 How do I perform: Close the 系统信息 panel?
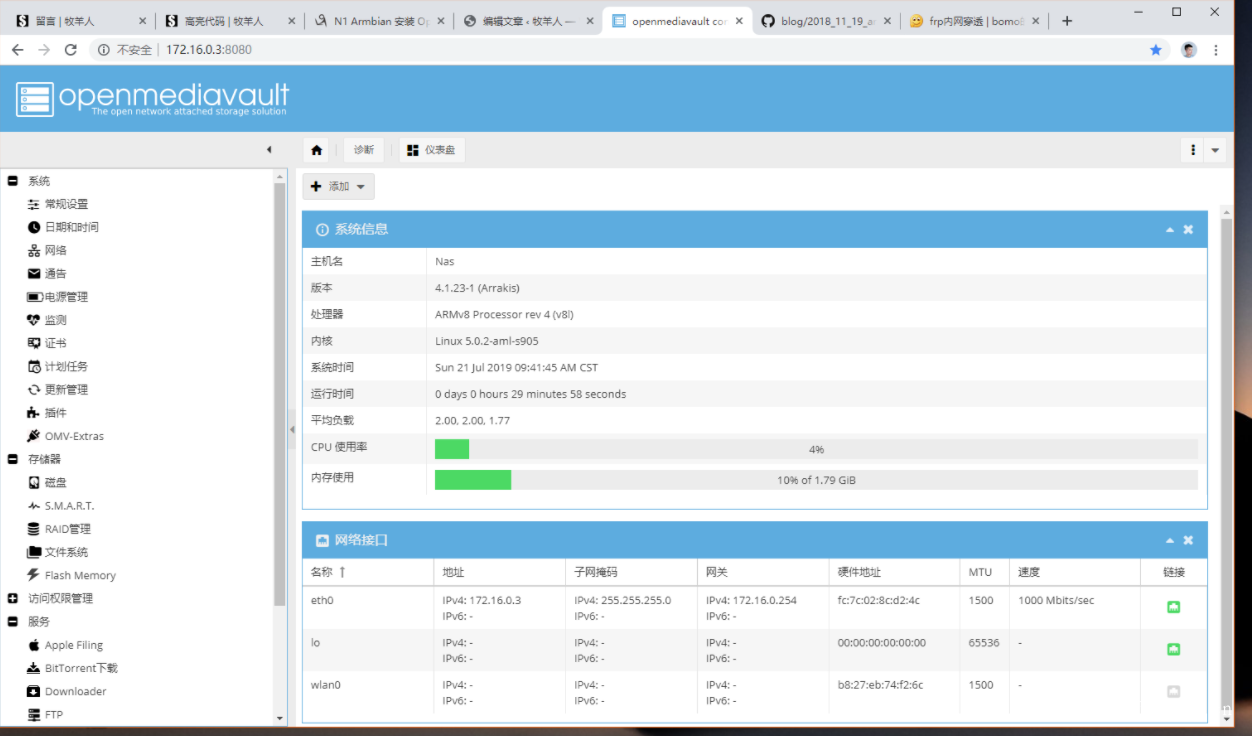pos(1188,230)
